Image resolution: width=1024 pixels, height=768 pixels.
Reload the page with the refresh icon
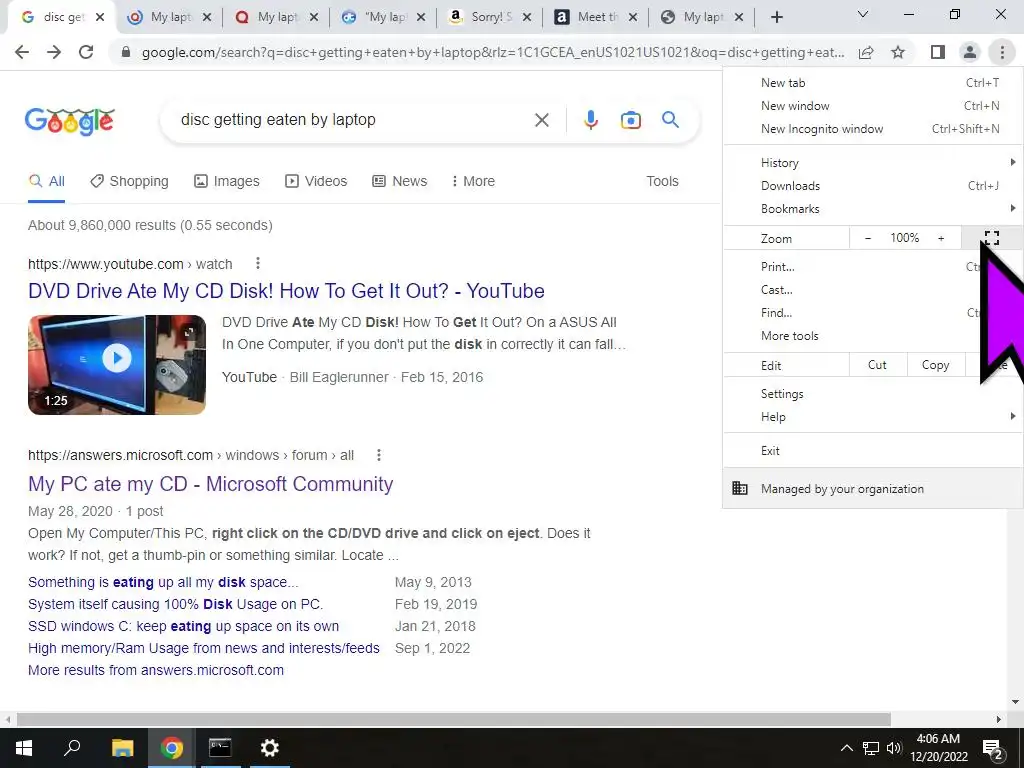[86, 52]
